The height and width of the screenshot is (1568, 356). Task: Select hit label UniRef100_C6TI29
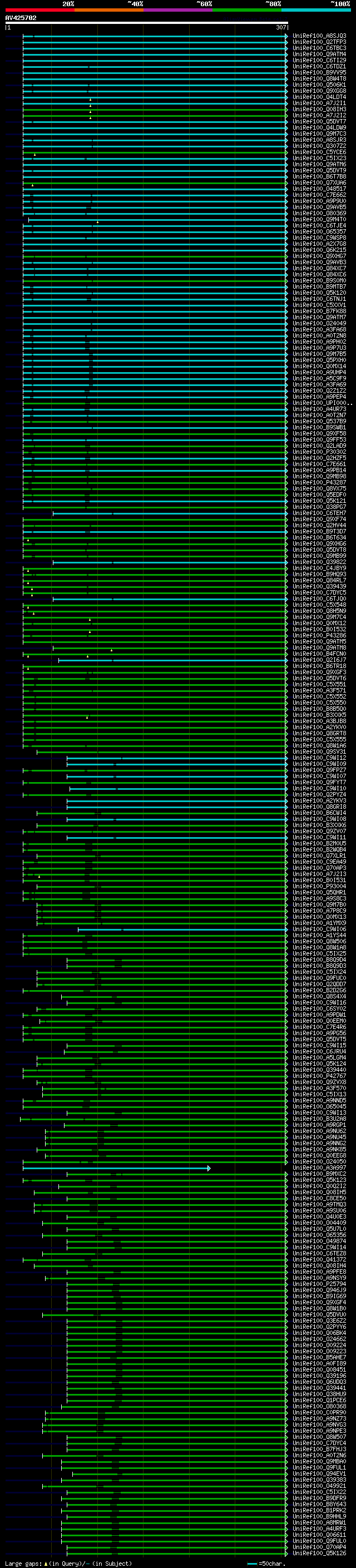[319, 60]
